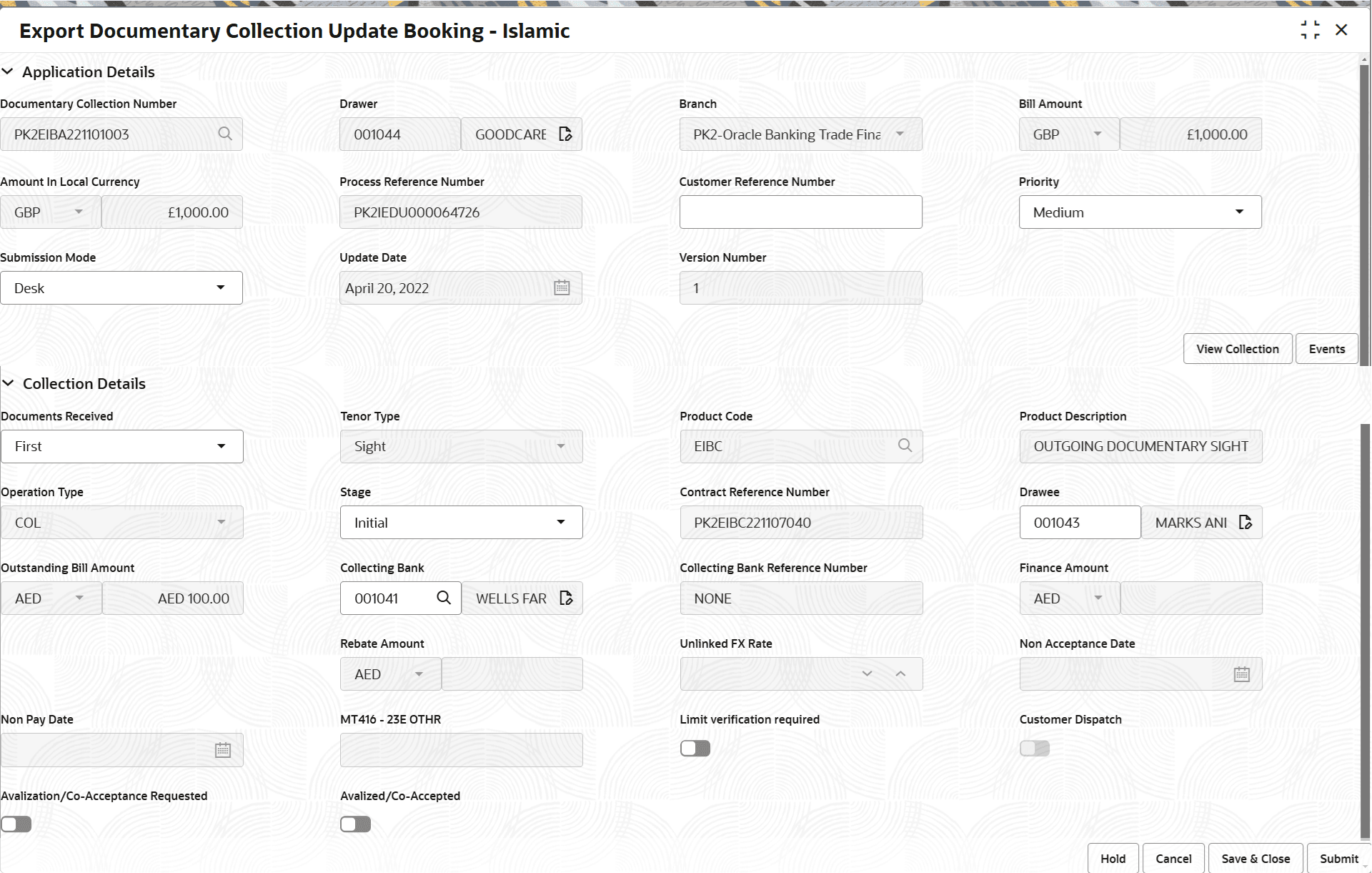Submit the booking form
Image resolution: width=1372 pixels, height=873 pixels.
[x=1338, y=858]
